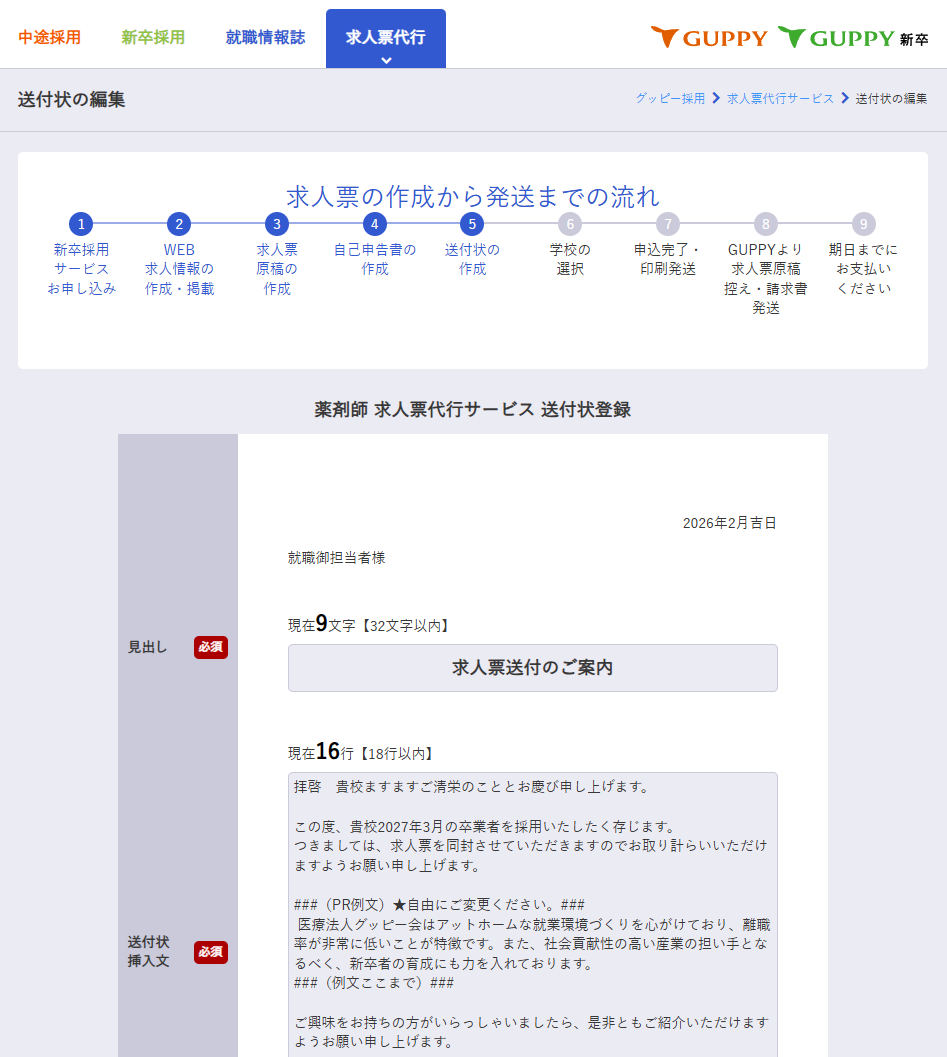Click the 送付状の編集 page title

(x=71, y=99)
